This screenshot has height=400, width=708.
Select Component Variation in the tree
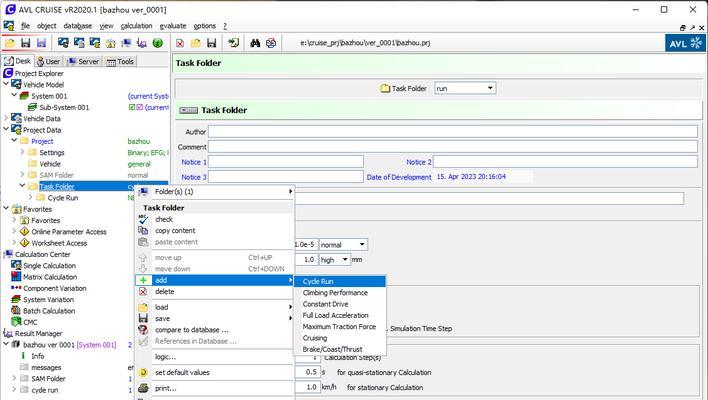pos(55,288)
